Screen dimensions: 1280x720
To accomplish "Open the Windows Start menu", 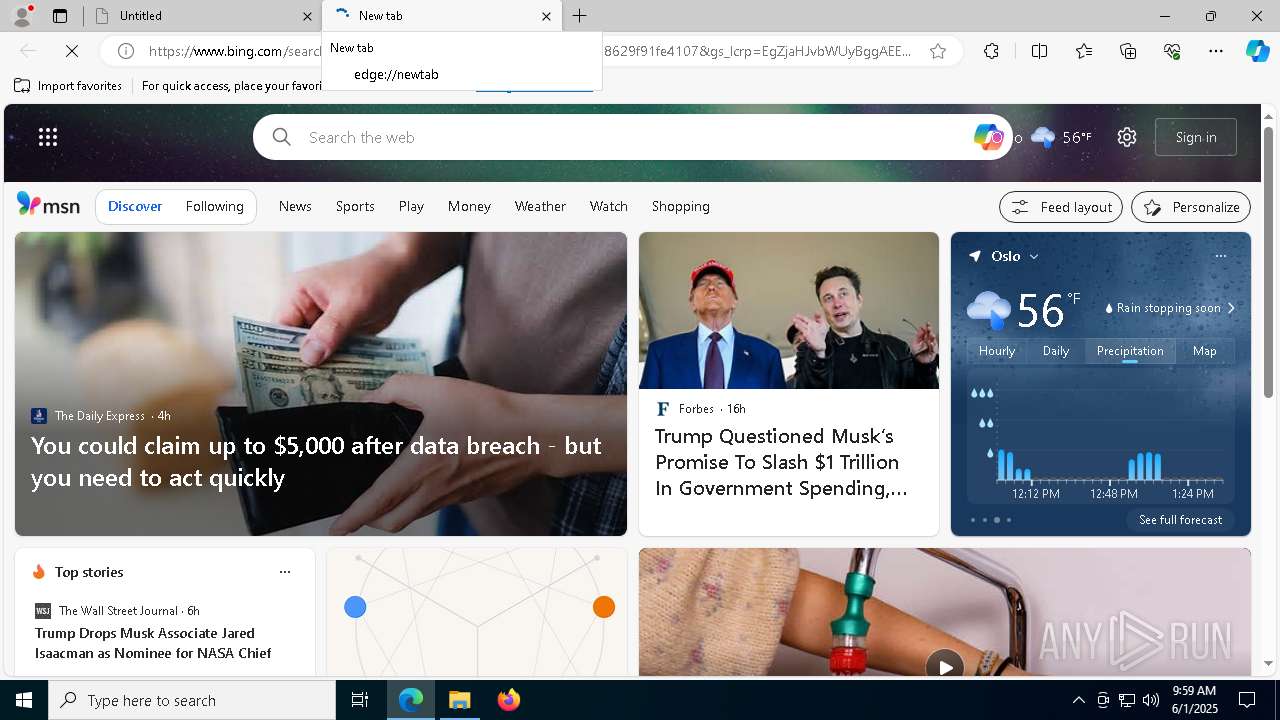I will pyautogui.click(x=24, y=700).
